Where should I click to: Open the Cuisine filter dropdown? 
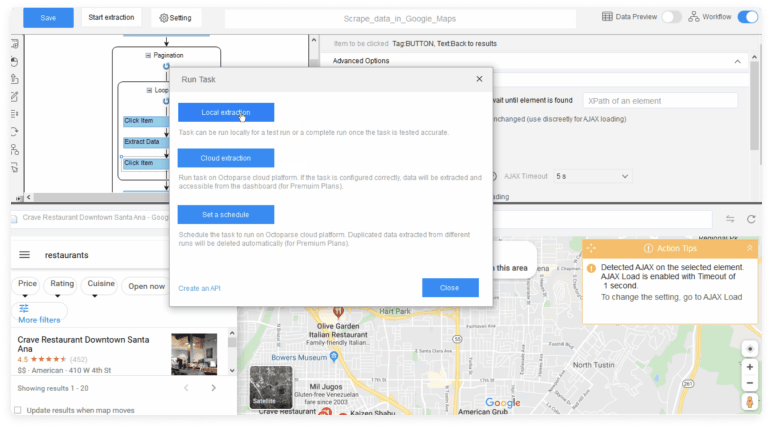pos(99,286)
